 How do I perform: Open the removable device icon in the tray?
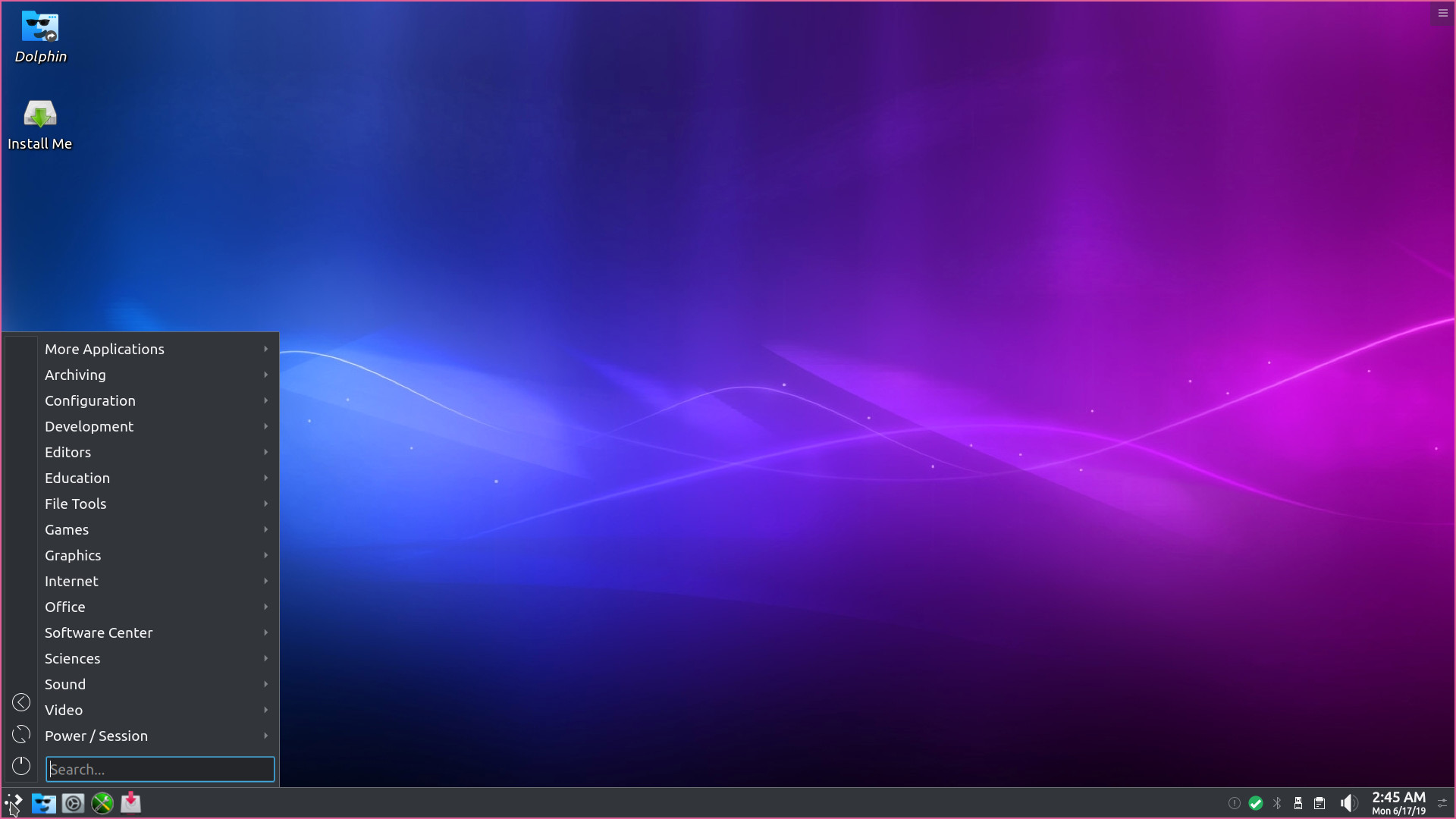point(1298,803)
